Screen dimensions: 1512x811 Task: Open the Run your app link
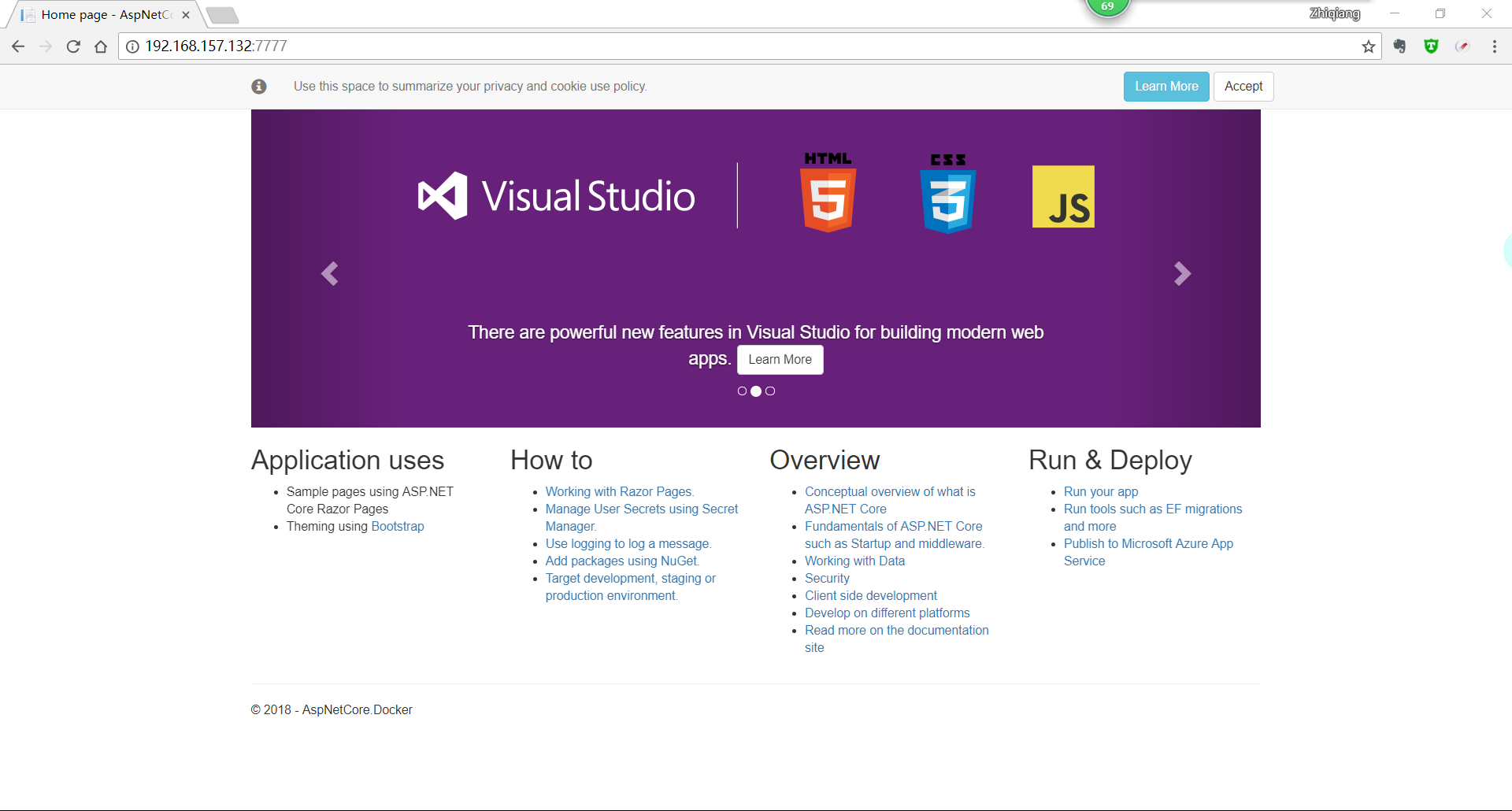coord(1101,492)
